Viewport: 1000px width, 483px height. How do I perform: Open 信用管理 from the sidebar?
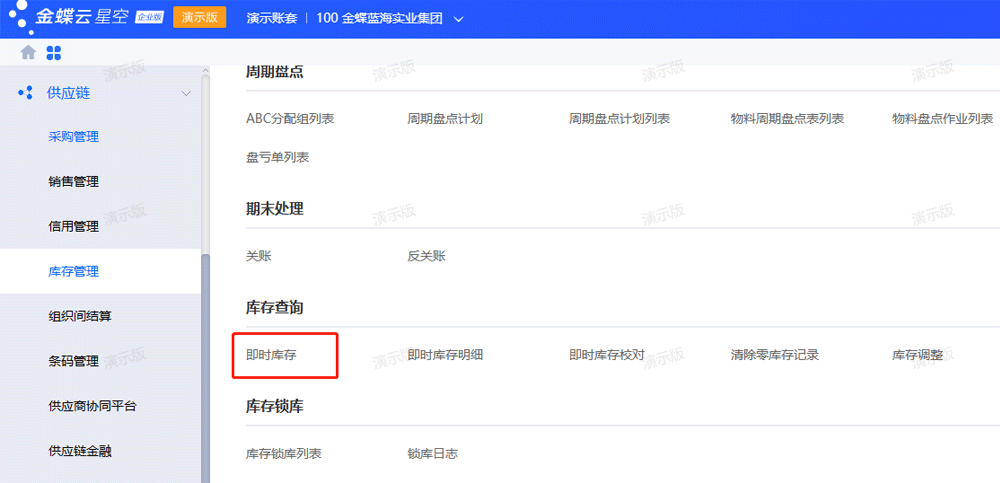73,227
